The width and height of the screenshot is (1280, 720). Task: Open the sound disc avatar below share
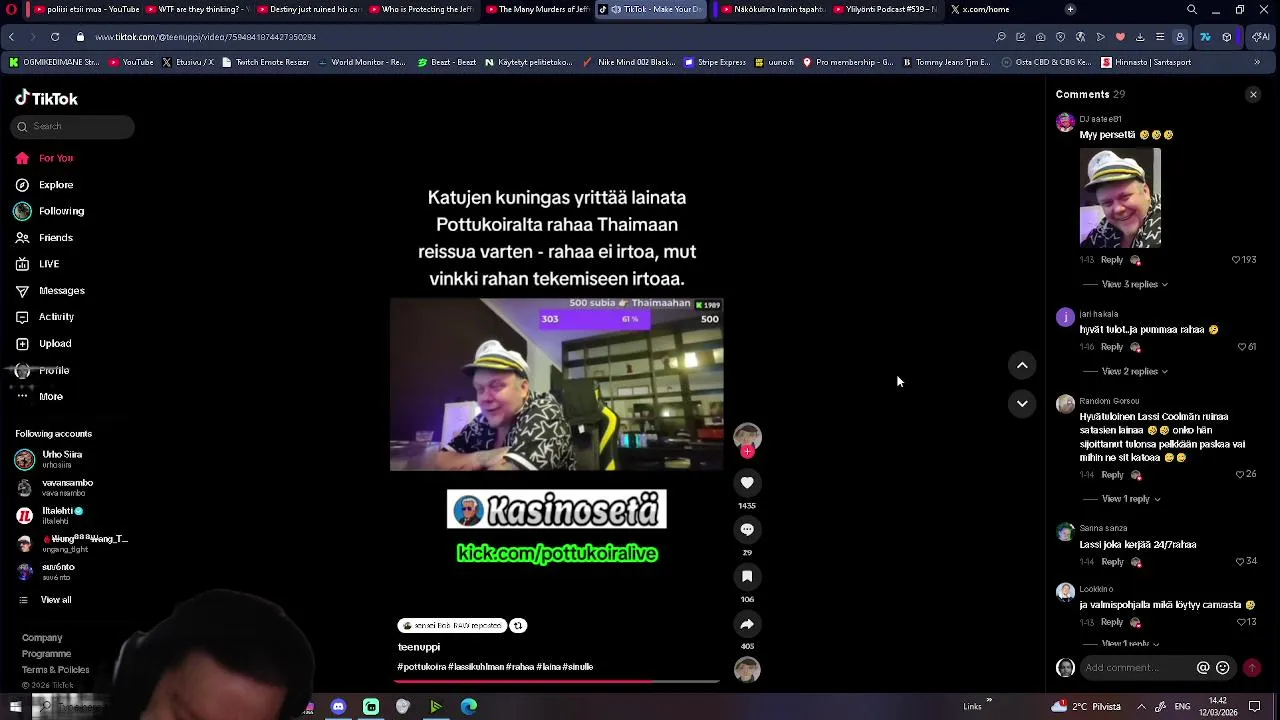[x=747, y=670]
